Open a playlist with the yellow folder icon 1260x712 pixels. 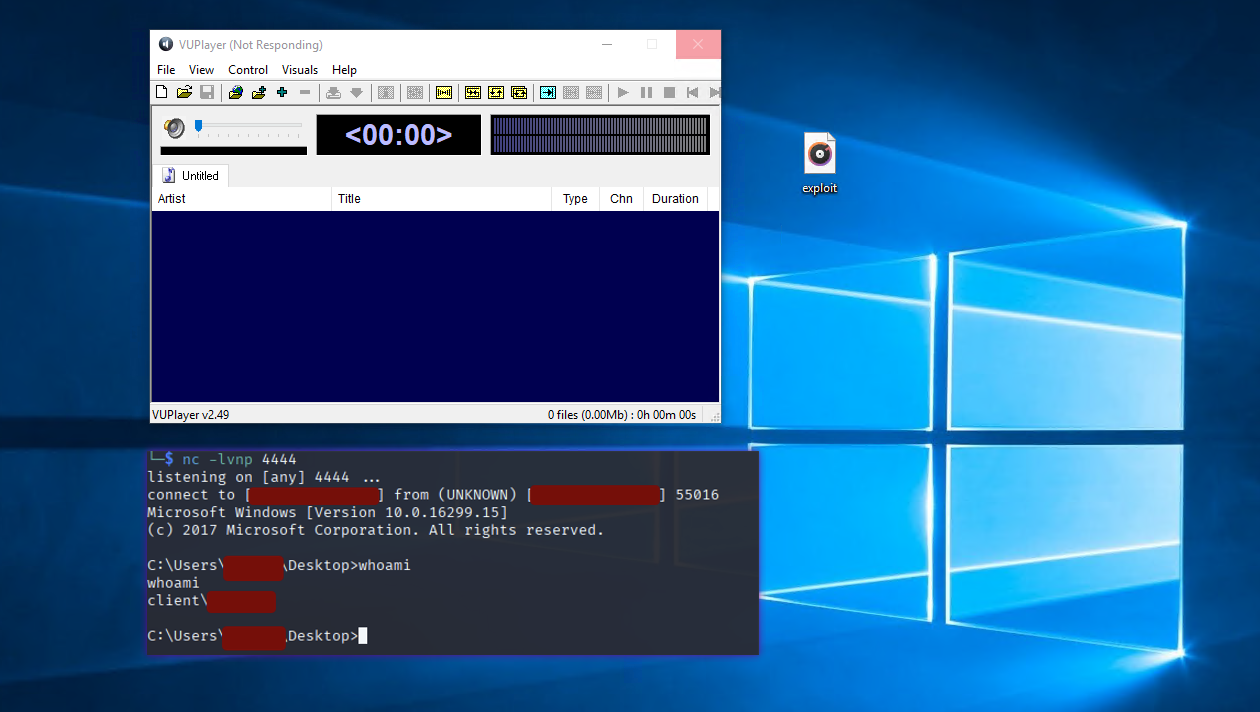pyautogui.click(x=184, y=92)
